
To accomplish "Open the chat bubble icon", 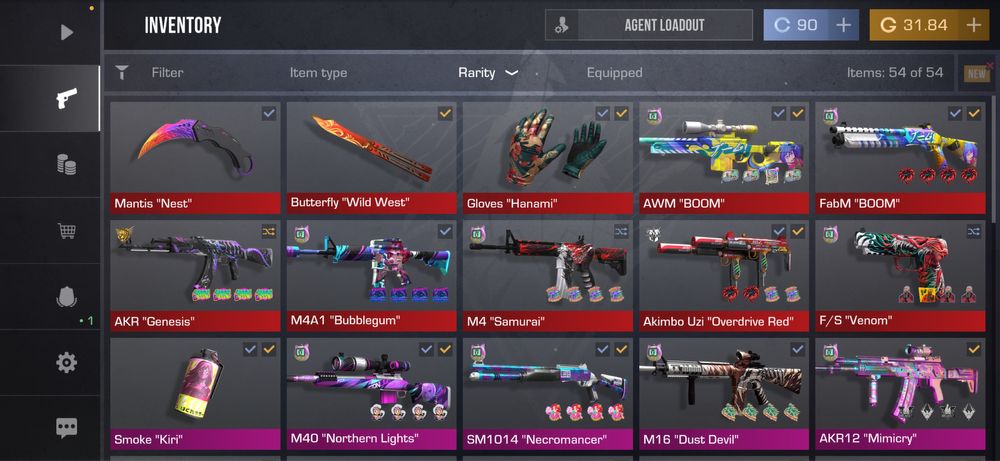I will tap(66, 428).
